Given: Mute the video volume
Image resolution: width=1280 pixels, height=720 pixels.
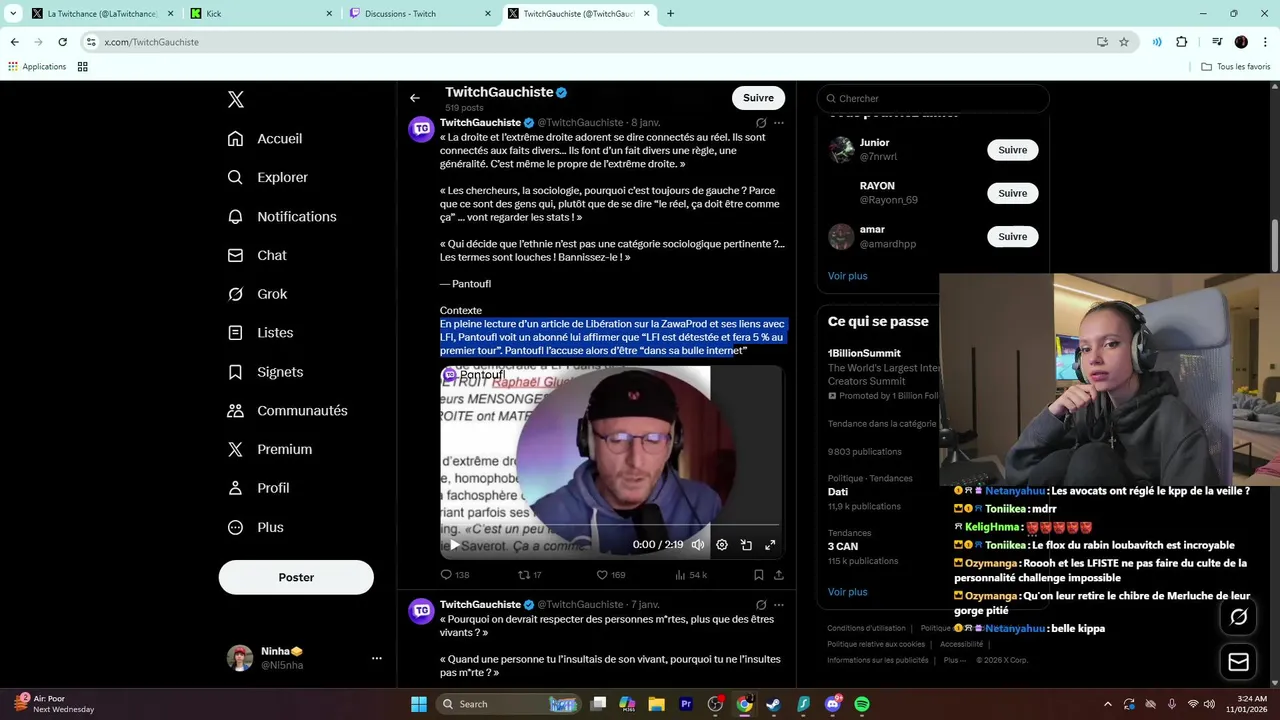Looking at the screenshot, I should (x=698, y=545).
